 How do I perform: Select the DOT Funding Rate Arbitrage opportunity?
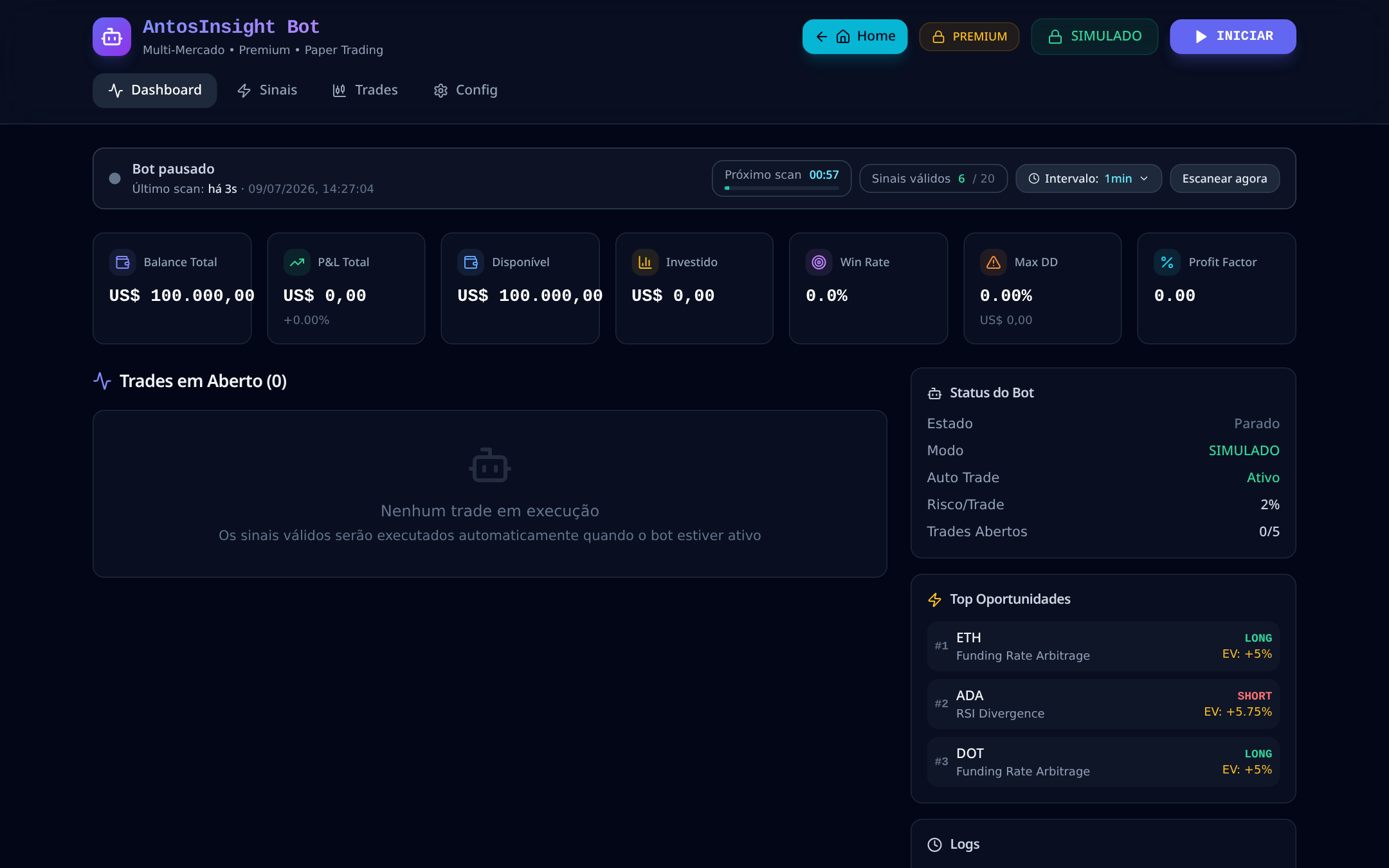1103,762
